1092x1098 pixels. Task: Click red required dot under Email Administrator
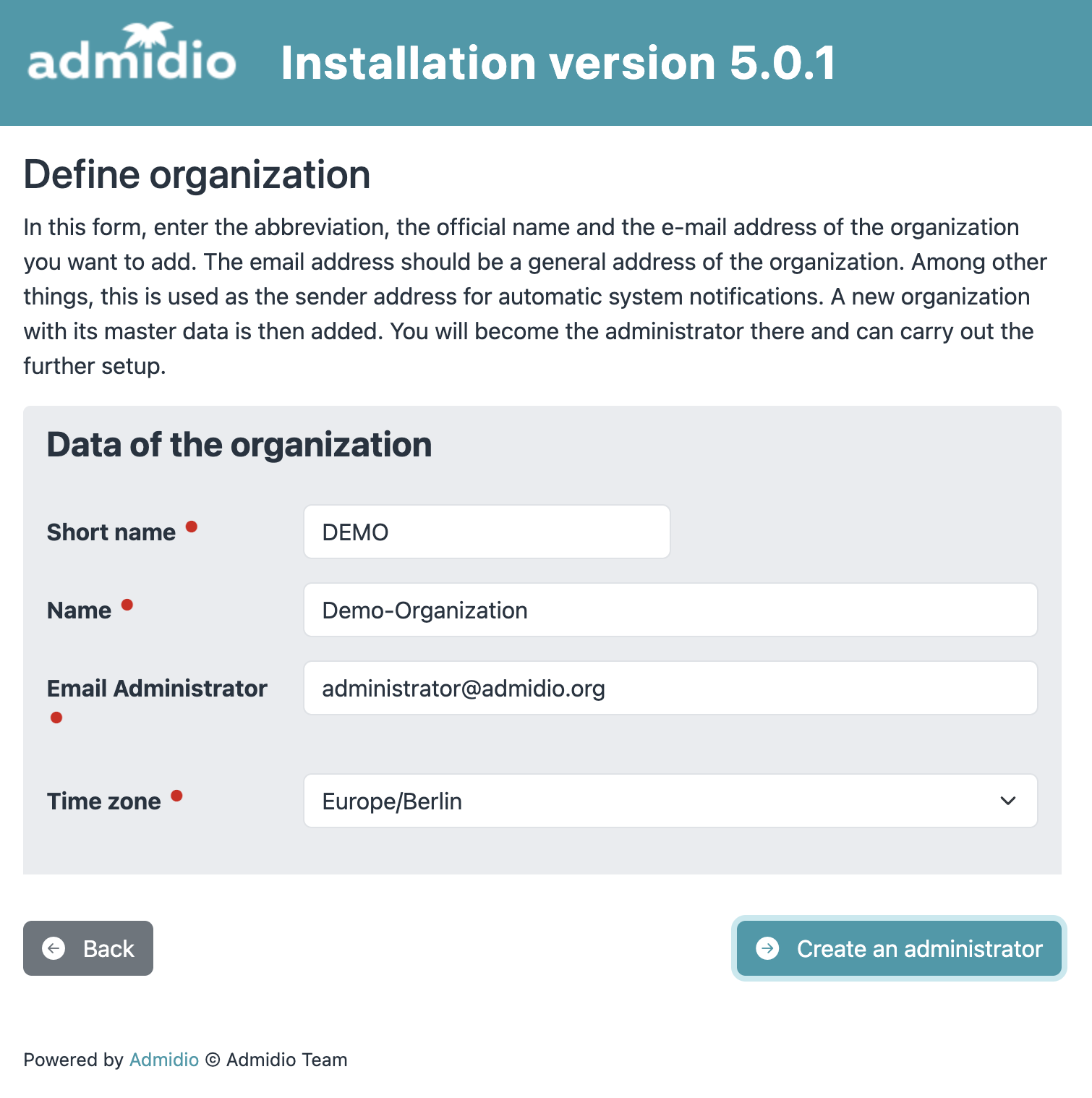click(x=56, y=718)
